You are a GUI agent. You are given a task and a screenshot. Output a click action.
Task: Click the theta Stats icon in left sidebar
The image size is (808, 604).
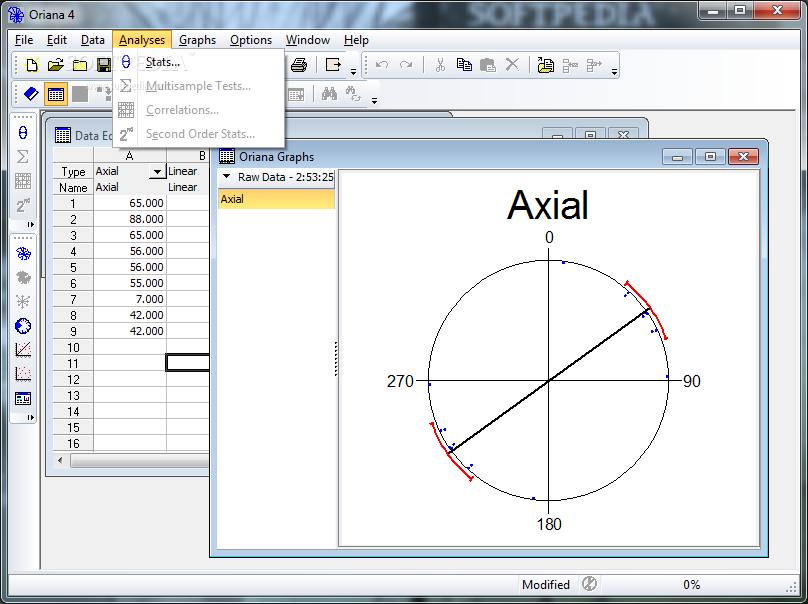click(x=23, y=133)
